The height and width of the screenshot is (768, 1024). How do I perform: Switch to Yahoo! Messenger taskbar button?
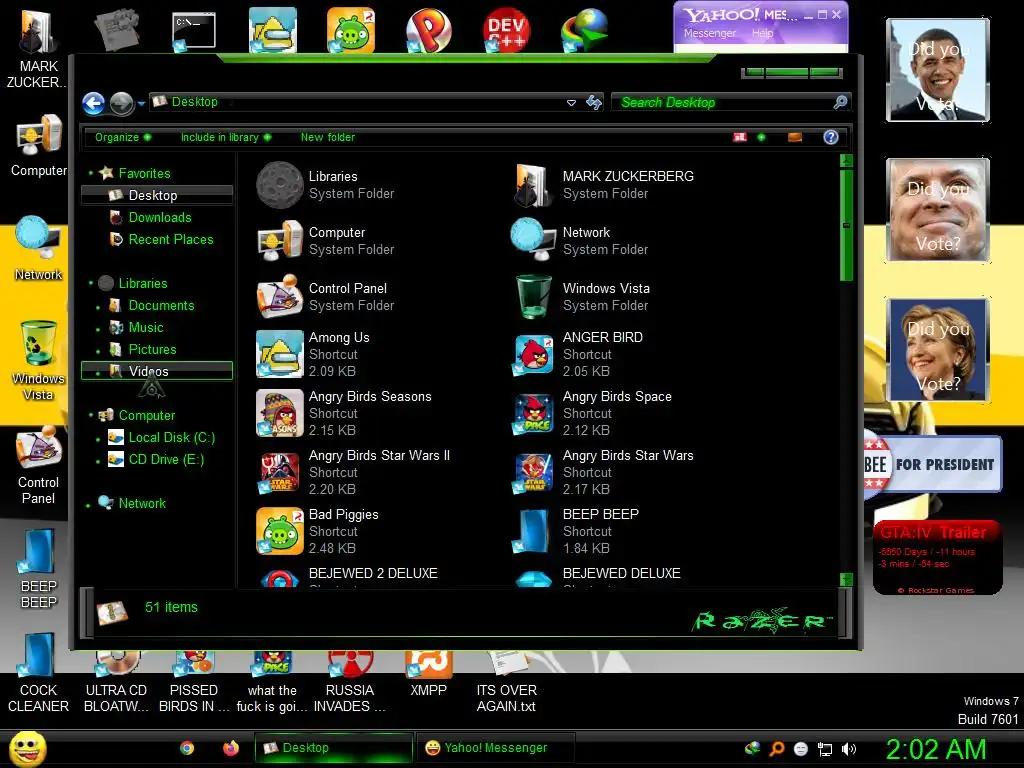coord(496,748)
